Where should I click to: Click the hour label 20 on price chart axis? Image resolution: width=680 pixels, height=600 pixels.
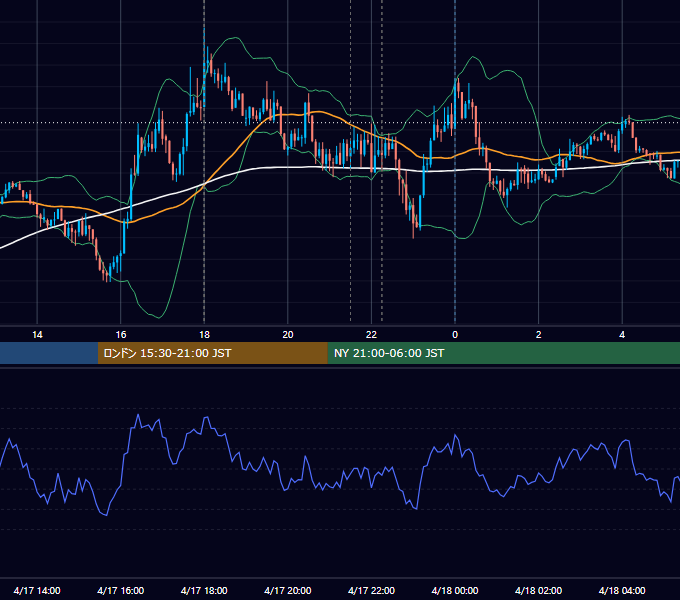point(288,335)
